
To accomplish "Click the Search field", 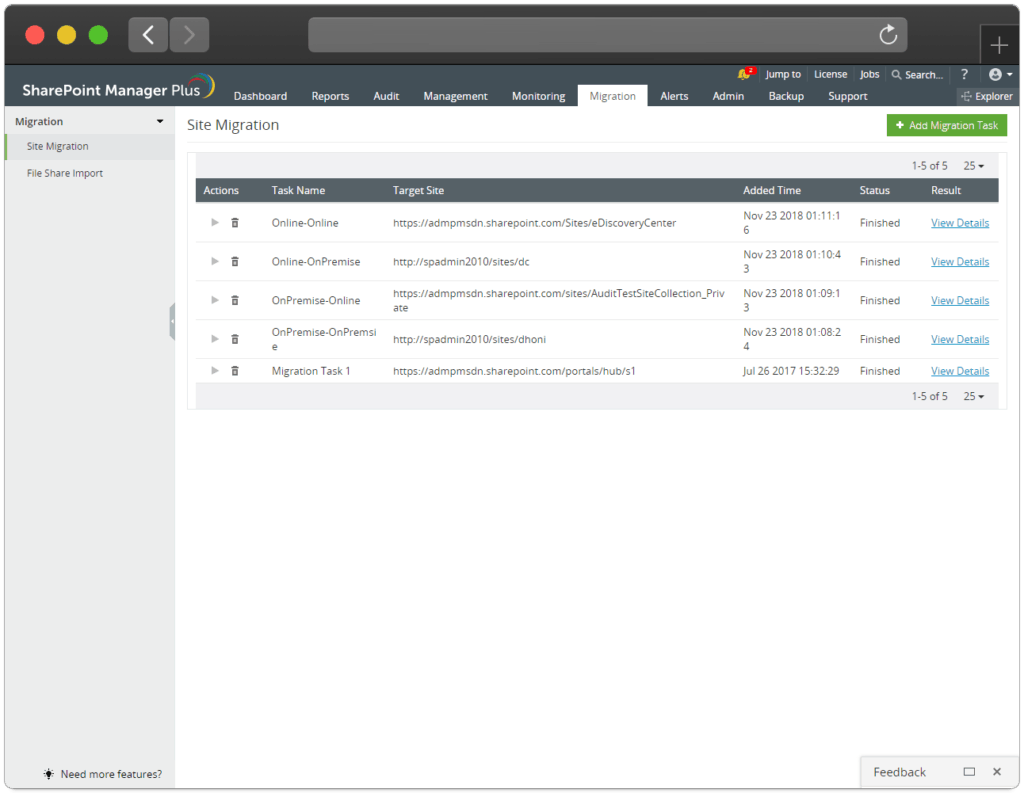I will (x=918, y=74).
